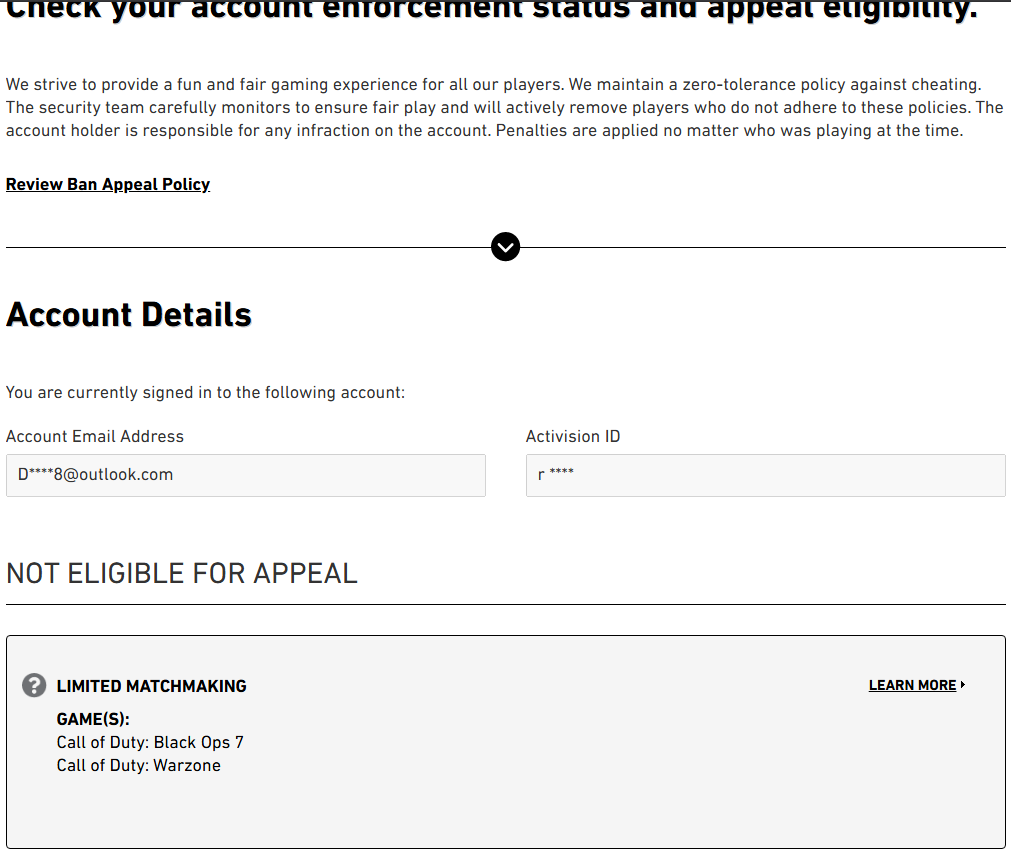Click the Account Email Address label
The width and height of the screenshot is (1011, 851).
click(95, 436)
